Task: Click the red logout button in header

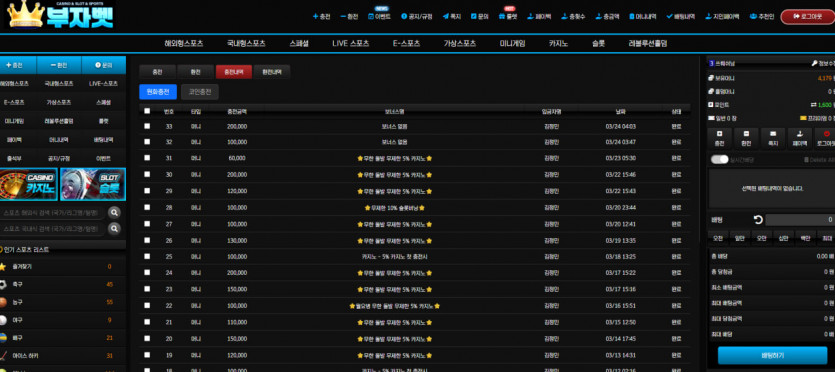Action: pos(807,16)
